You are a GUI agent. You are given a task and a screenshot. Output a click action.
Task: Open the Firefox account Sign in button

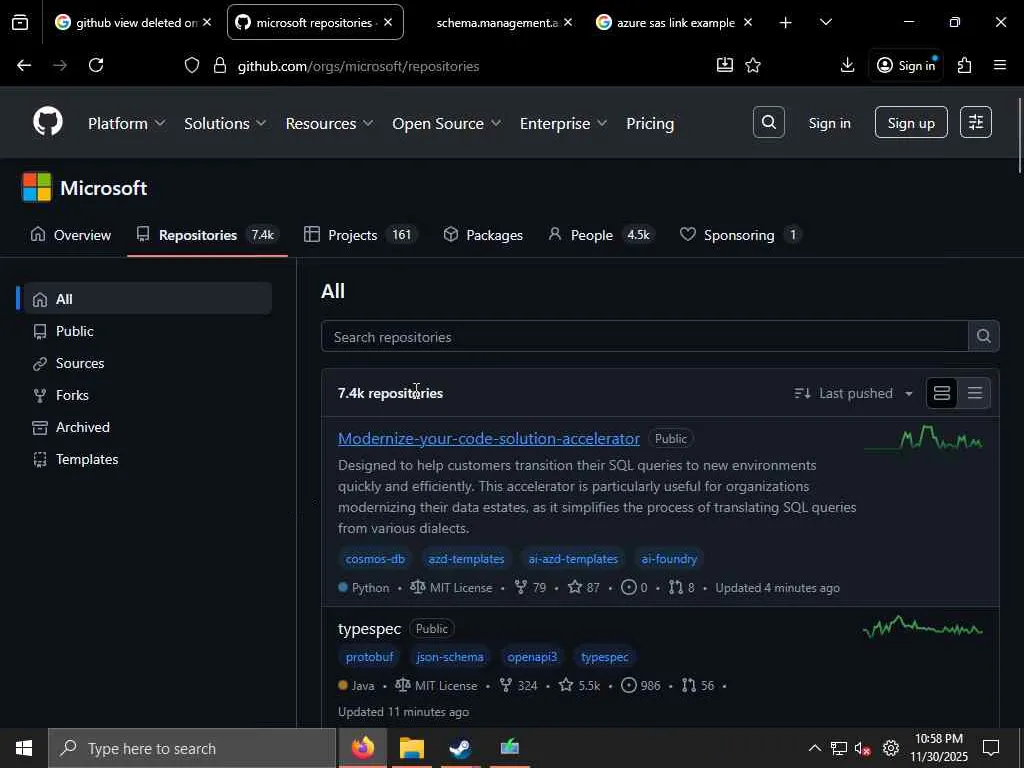pos(906,65)
